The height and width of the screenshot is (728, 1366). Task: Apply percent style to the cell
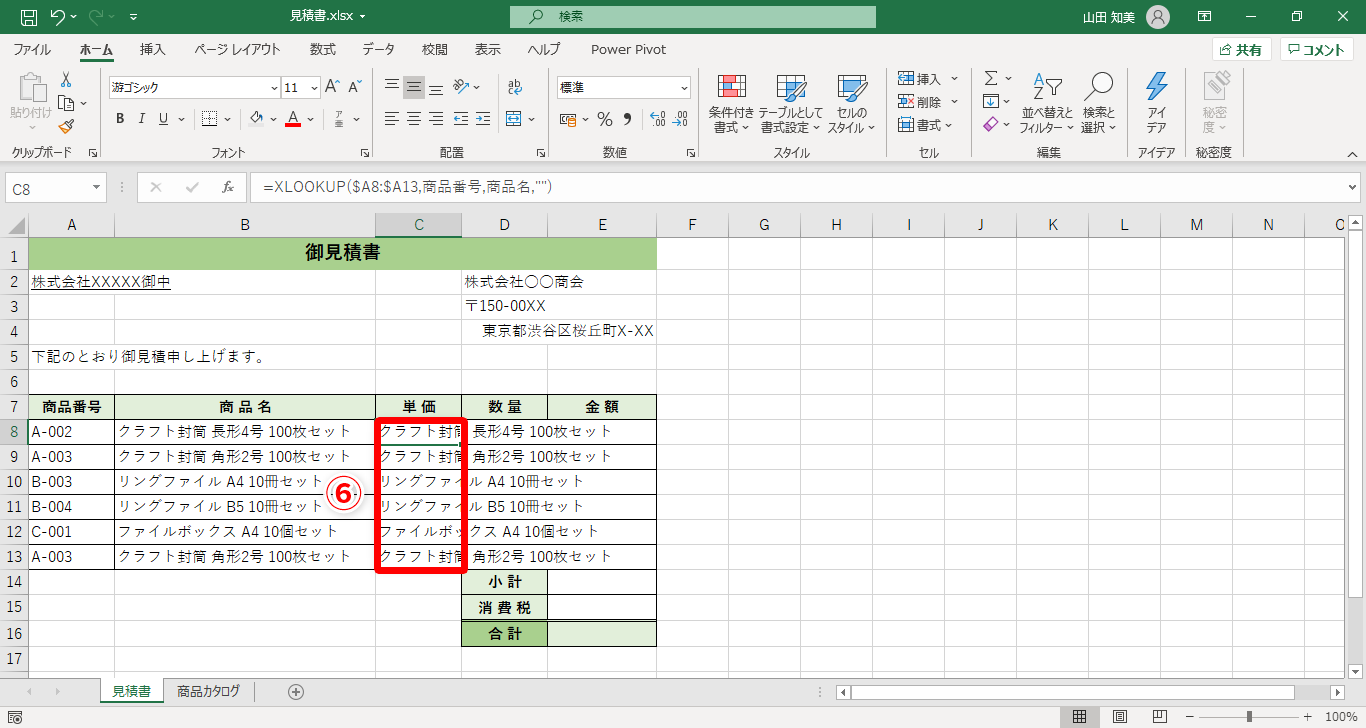coord(604,119)
